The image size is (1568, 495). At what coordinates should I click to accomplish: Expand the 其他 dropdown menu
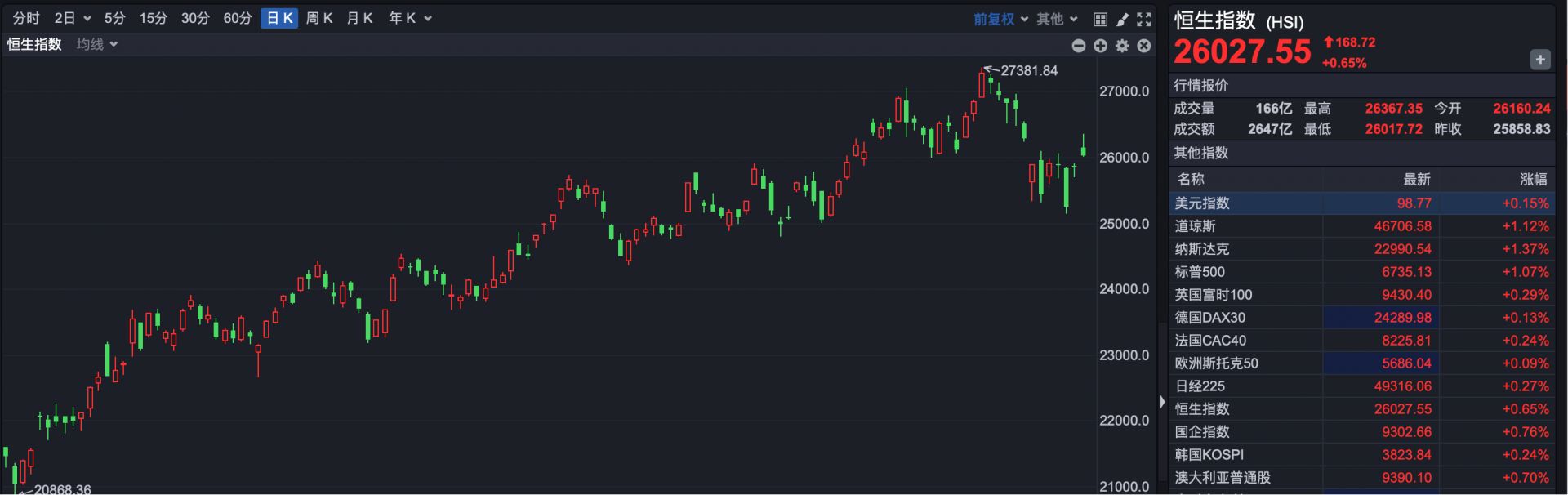click(x=1057, y=19)
